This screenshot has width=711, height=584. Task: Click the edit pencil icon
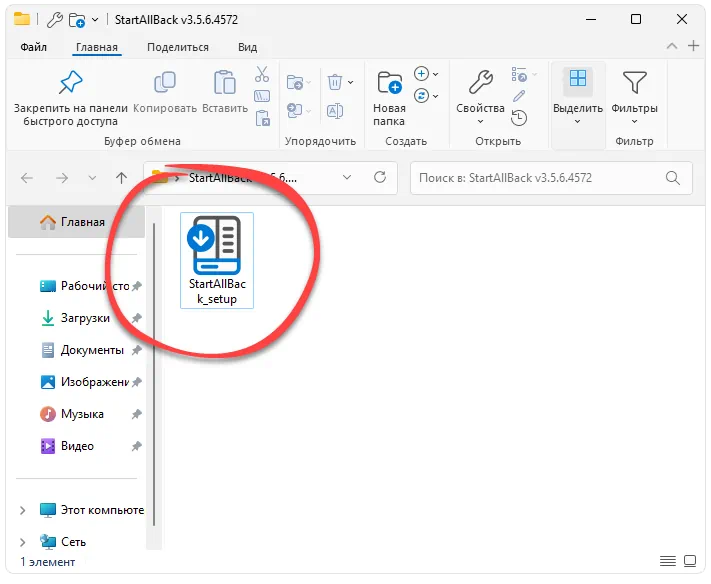(519, 96)
